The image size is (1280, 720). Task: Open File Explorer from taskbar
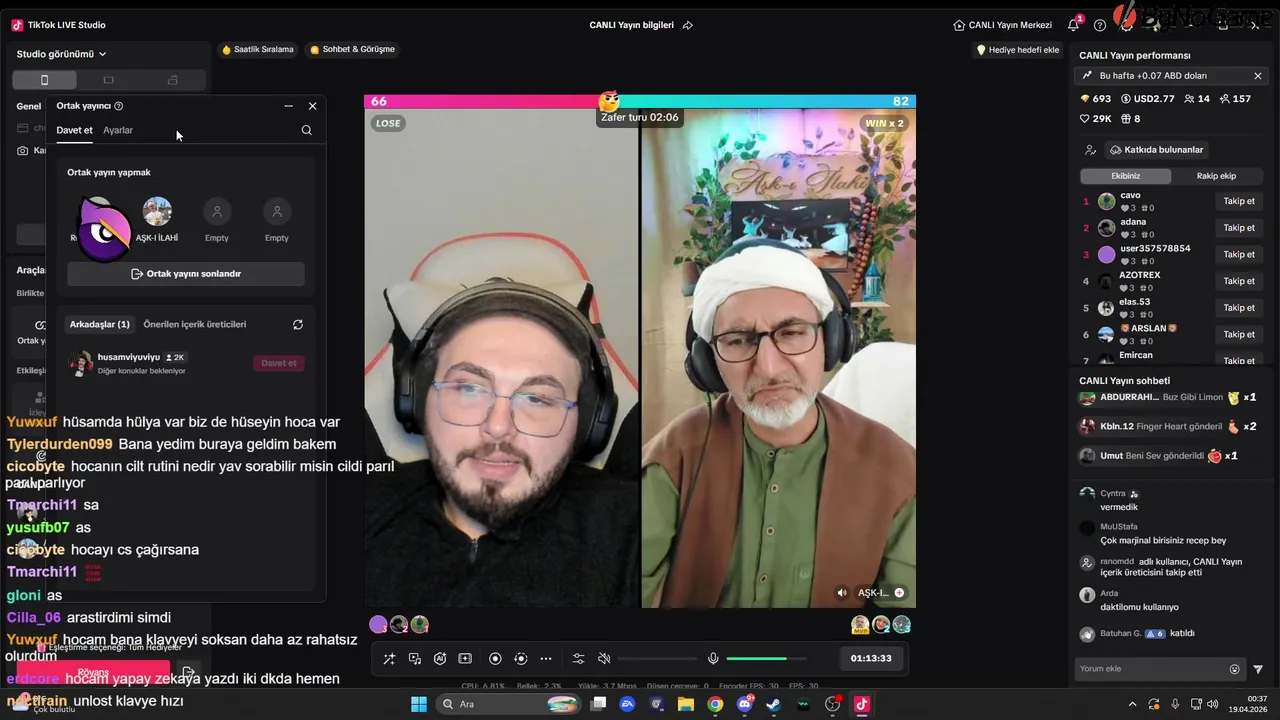[686, 704]
